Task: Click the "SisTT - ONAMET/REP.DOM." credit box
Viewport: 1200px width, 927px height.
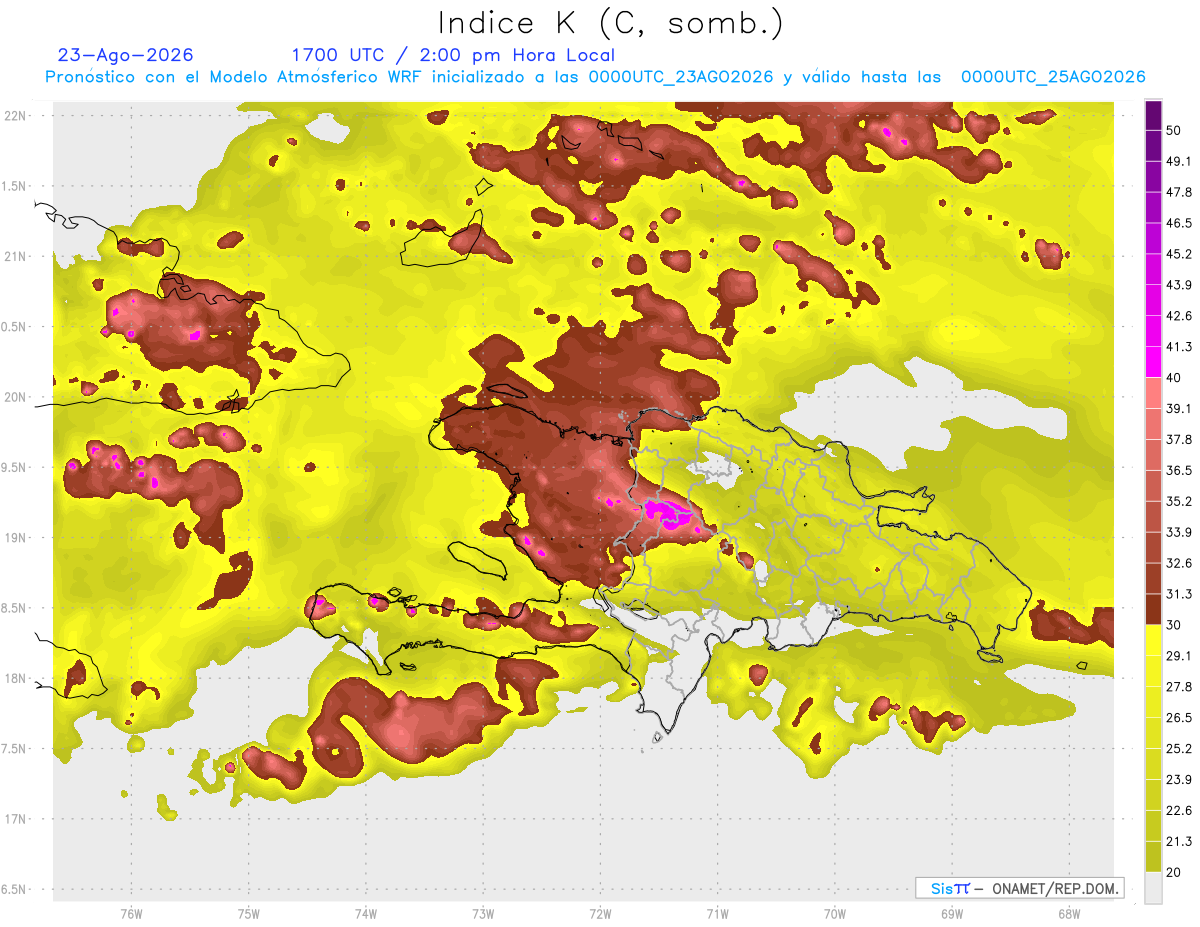Action: (1019, 888)
